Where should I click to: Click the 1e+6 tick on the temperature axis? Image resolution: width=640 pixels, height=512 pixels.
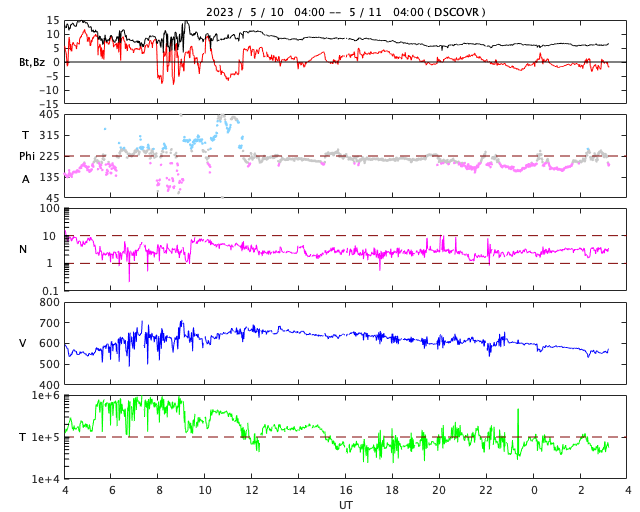coord(46,395)
